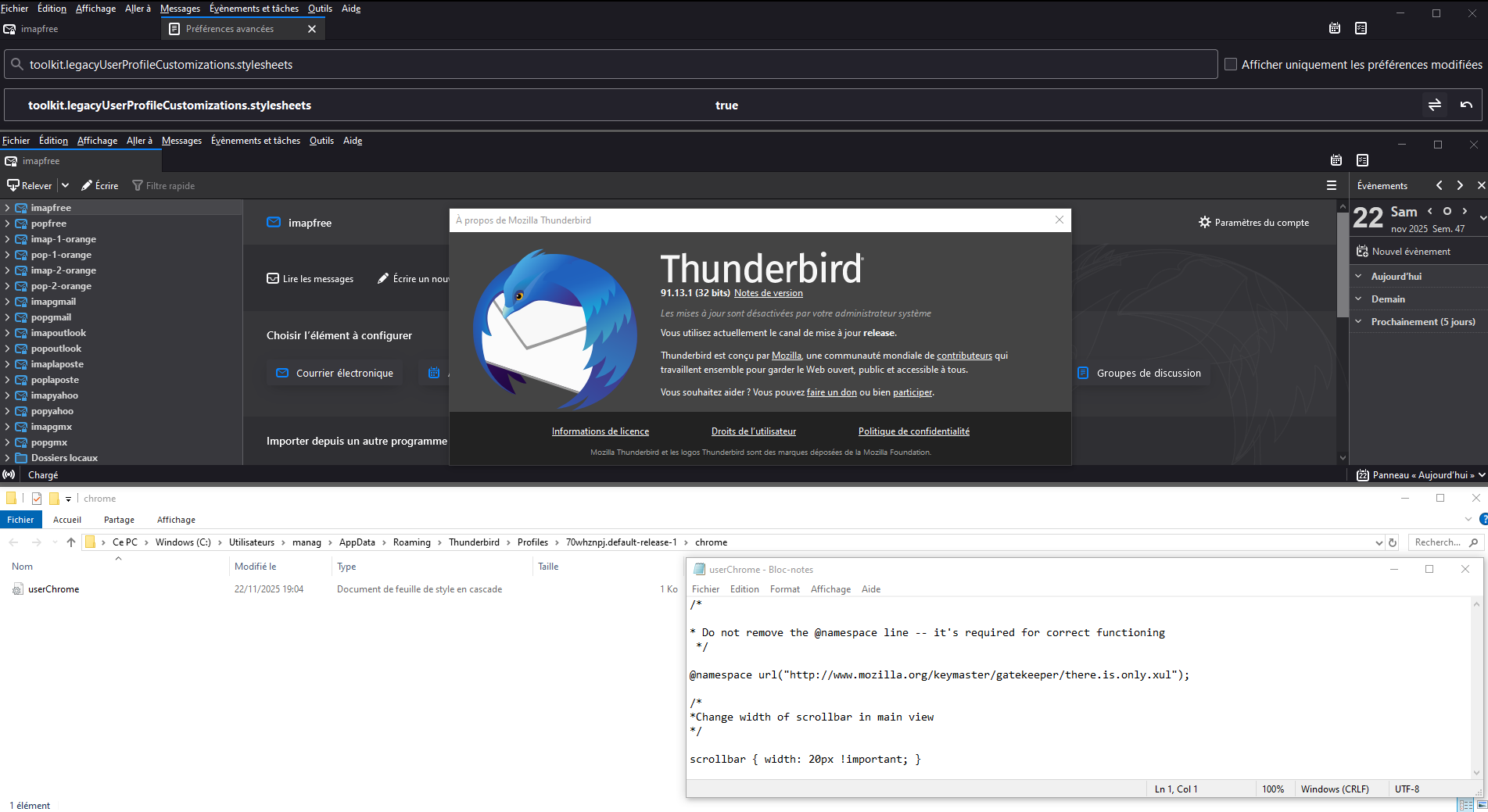Check 'Afficher uniquement les préférences modifiées'
Screen dimensions: 1488x812
coord(1231,64)
